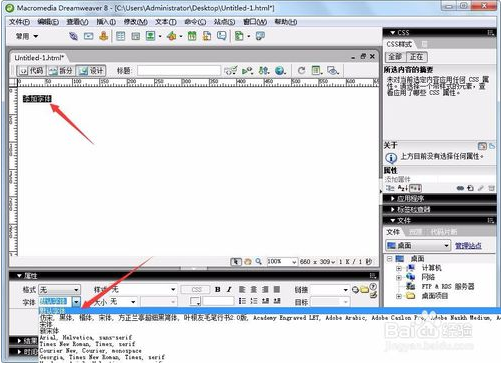Open the 100% zoom level dropdown
This screenshot has width=502, height=372.
(282, 262)
